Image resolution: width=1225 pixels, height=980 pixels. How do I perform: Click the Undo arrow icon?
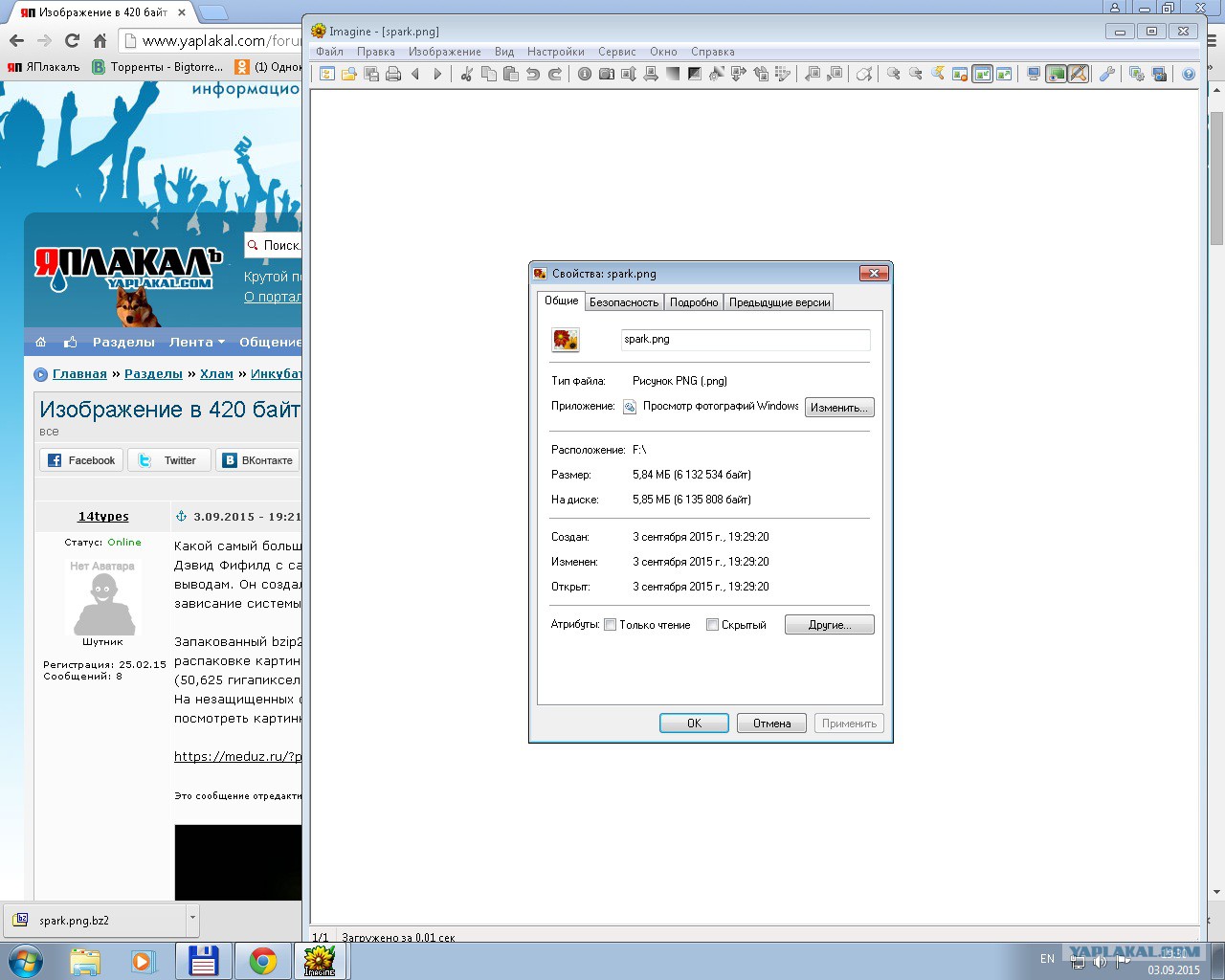click(533, 74)
